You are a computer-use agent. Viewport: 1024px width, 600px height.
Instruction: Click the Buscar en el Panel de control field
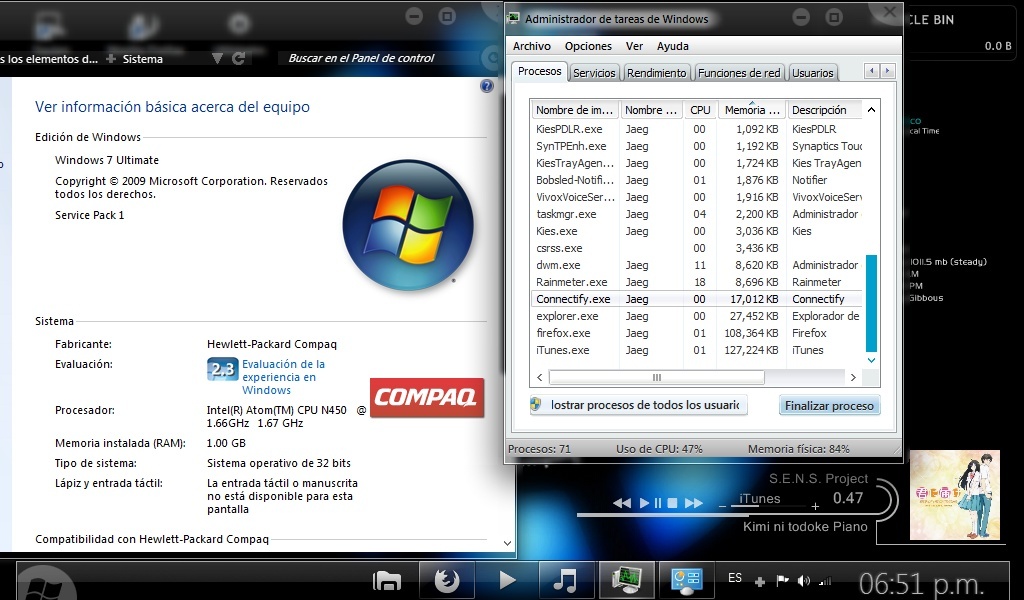pyautogui.click(x=377, y=58)
